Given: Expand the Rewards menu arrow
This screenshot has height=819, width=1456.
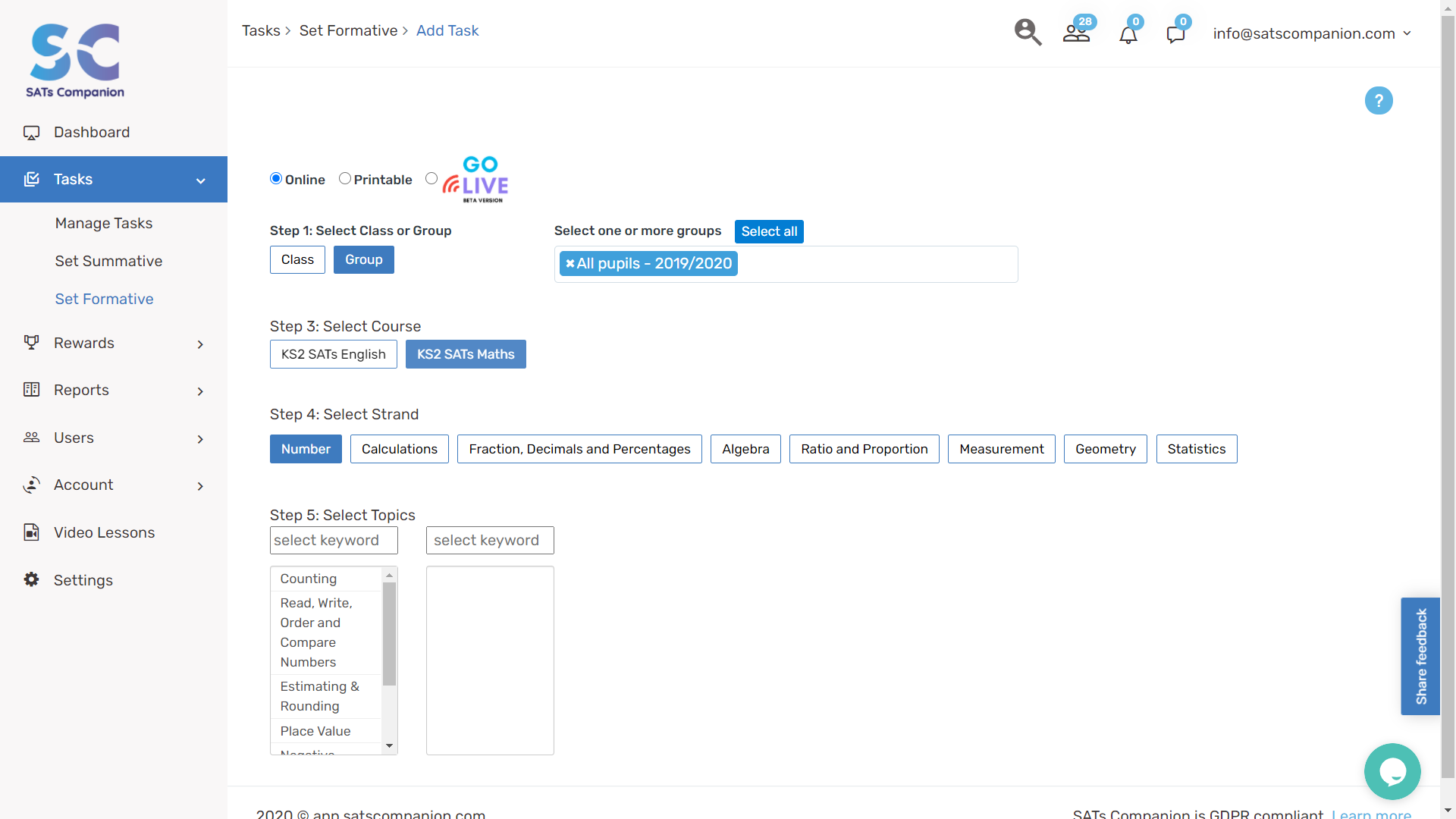Looking at the screenshot, I should [200, 344].
